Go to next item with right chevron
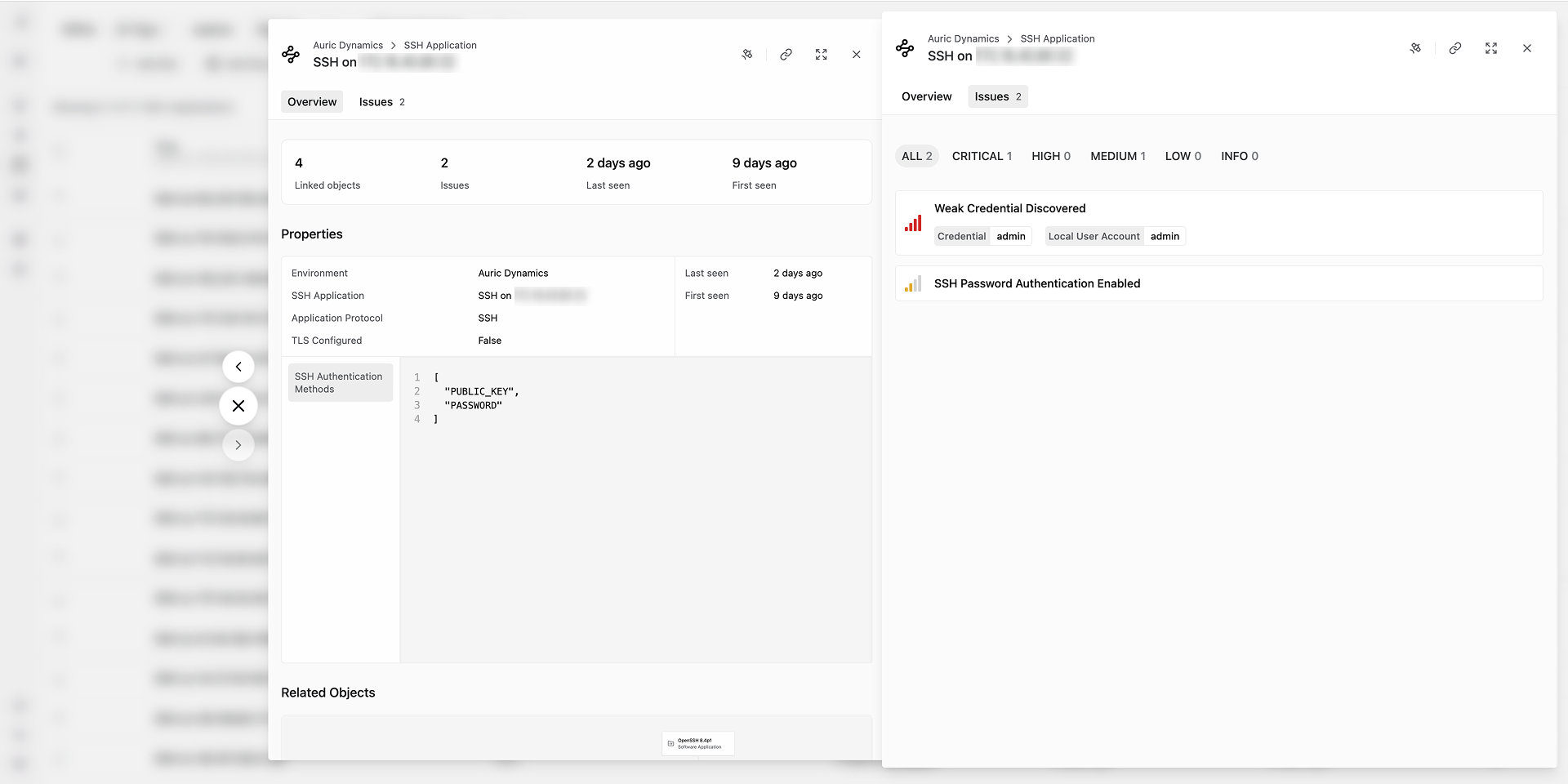Image resolution: width=1568 pixels, height=784 pixels. (238, 445)
